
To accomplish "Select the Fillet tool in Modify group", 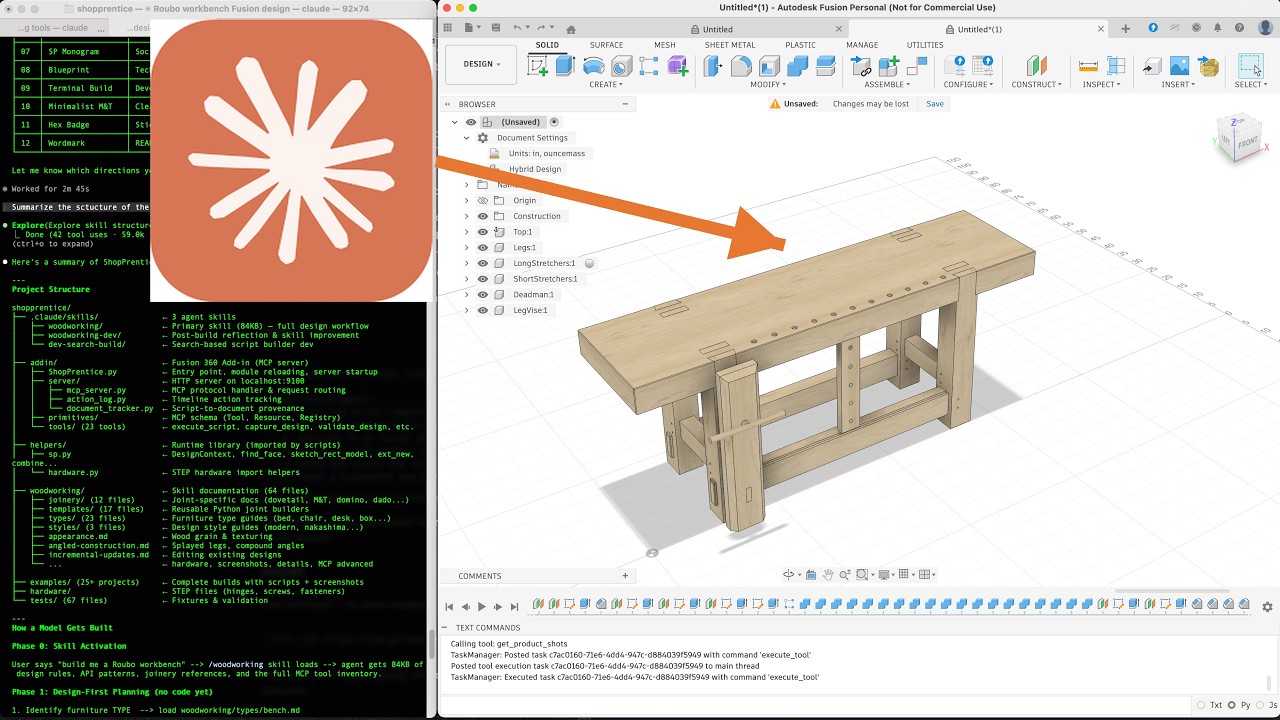I will click(x=741, y=66).
